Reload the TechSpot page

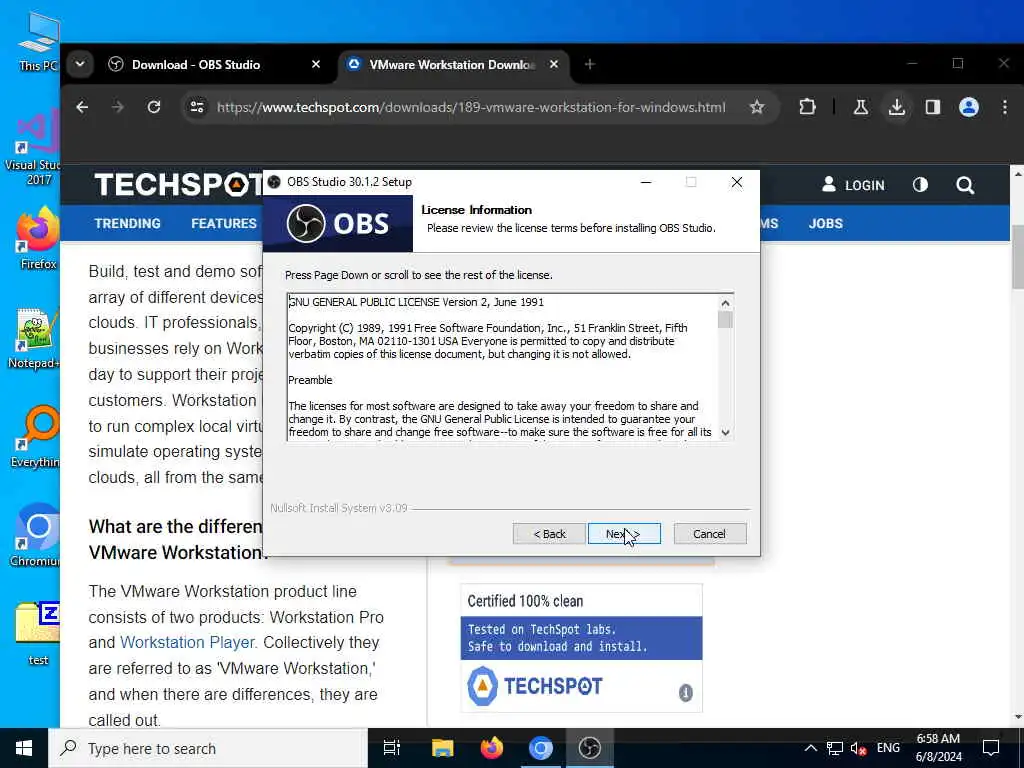(x=153, y=107)
